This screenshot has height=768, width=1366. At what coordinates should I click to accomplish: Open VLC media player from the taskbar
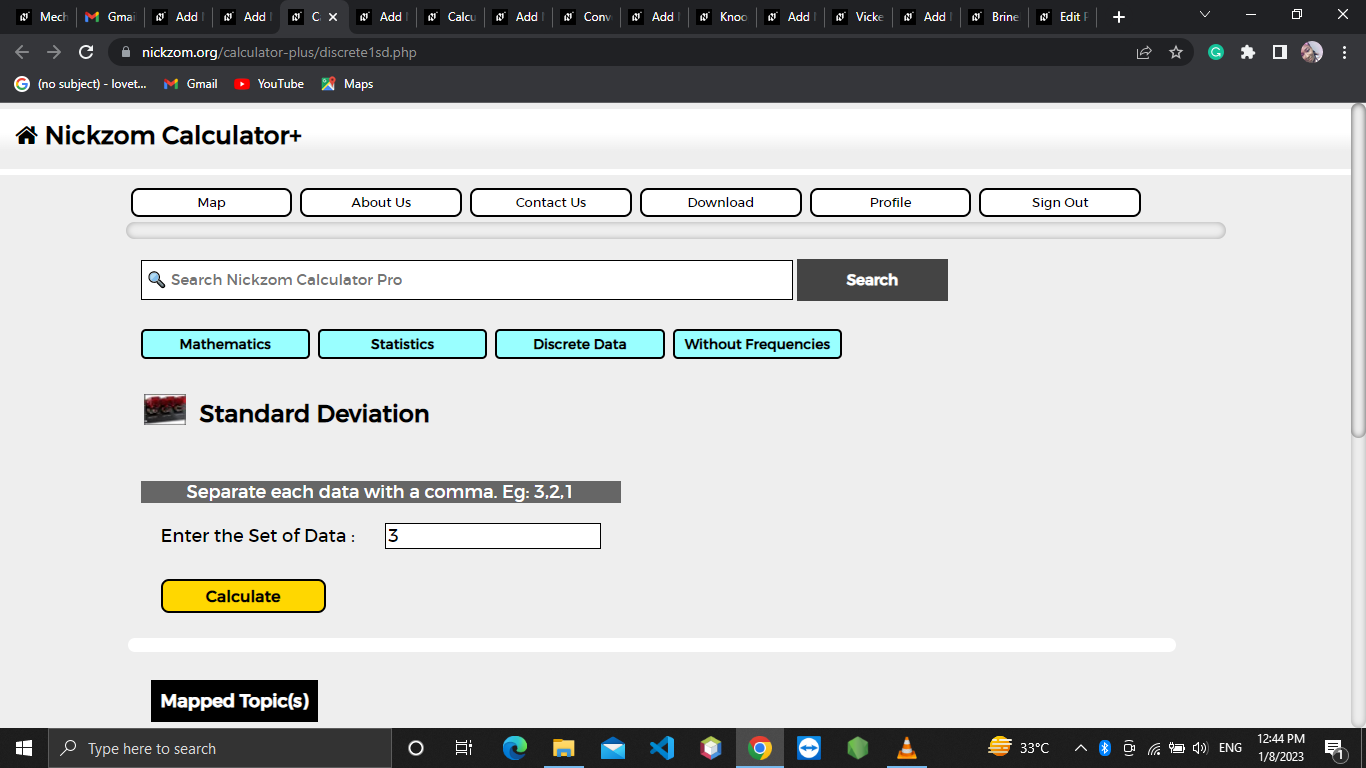pyautogui.click(x=906, y=748)
